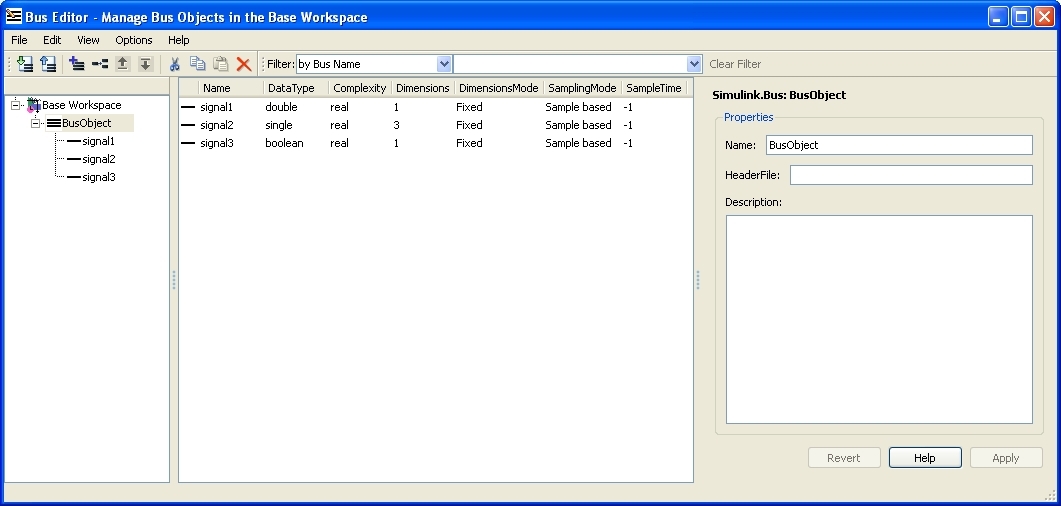This screenshot has height=506, width=1061.
Task: Click the Export bus objects toolbar icon
Action: click(x=47, y=64)
